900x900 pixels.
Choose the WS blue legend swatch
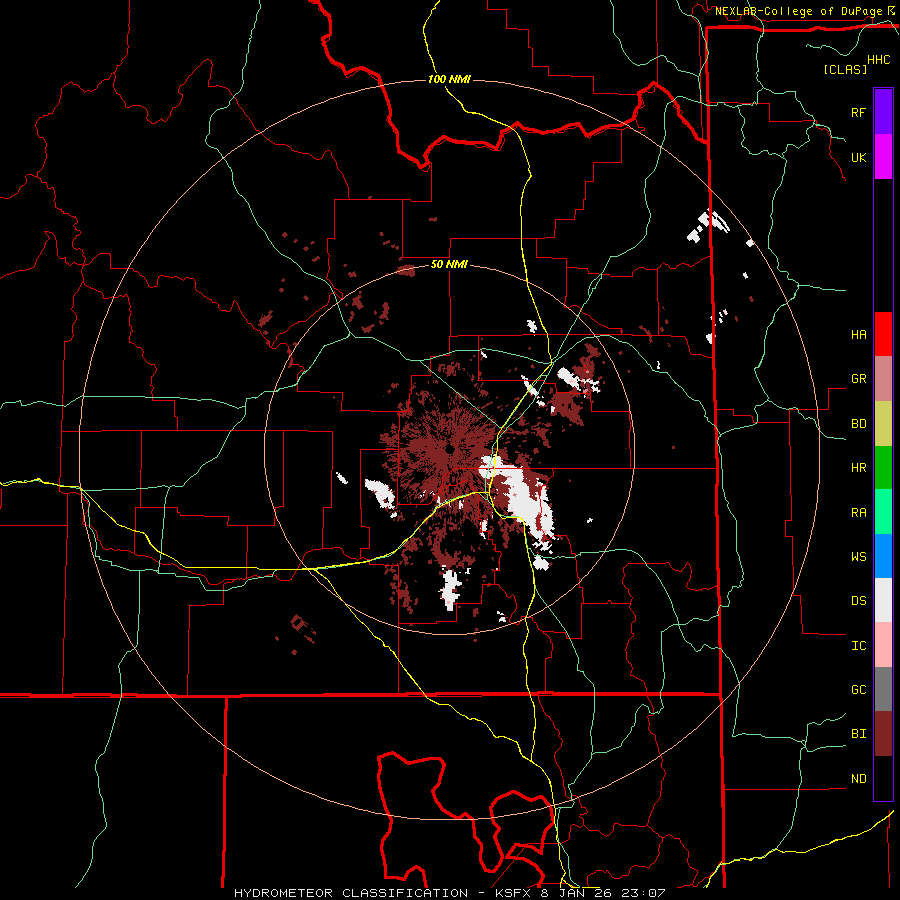point(883,556)
